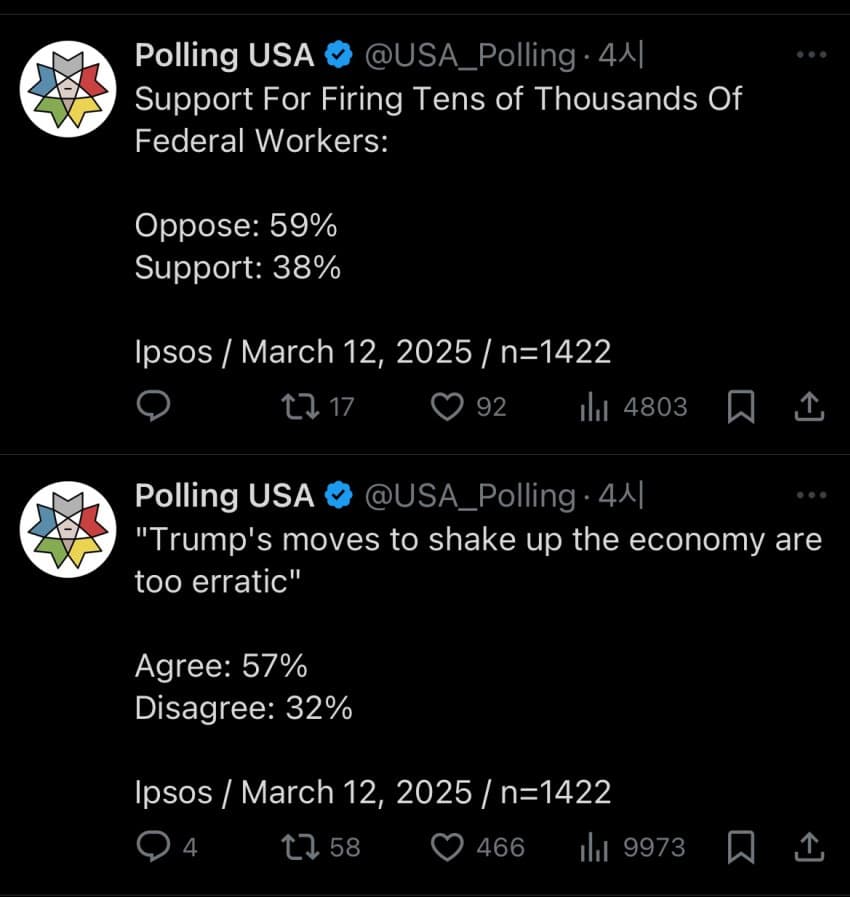Reply to the federal workers poll tweet
The width and height of the screenshot is (850, 897).
[x=151, y=406]
